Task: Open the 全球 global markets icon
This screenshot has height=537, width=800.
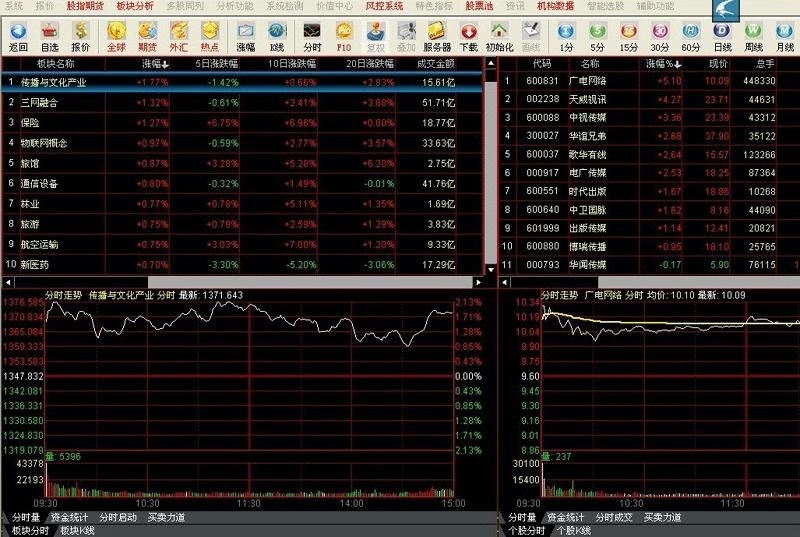Action: coord(117,36)
